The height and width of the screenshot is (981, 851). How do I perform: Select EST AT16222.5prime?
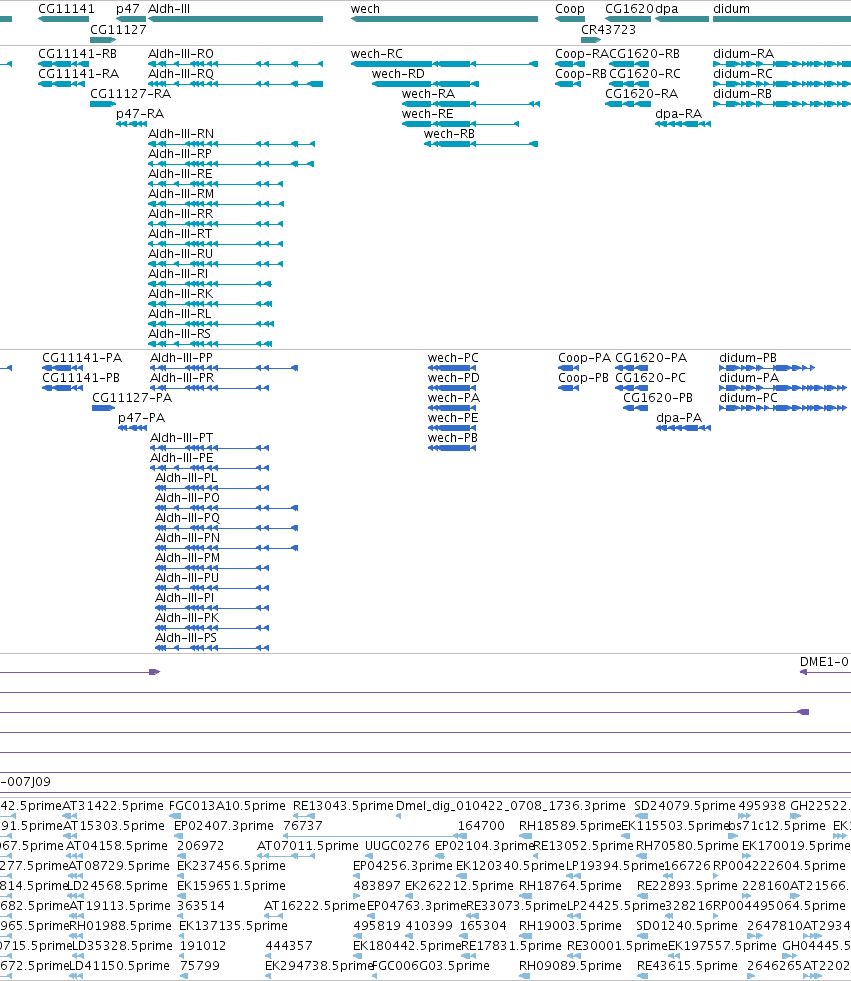271,916
